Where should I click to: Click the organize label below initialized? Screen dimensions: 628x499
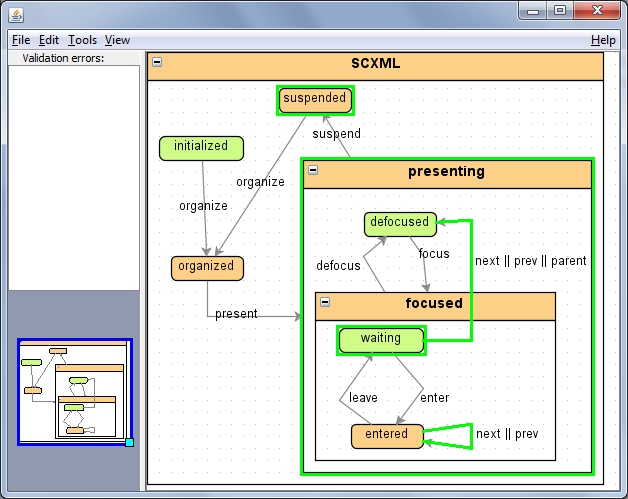(203, 205)
